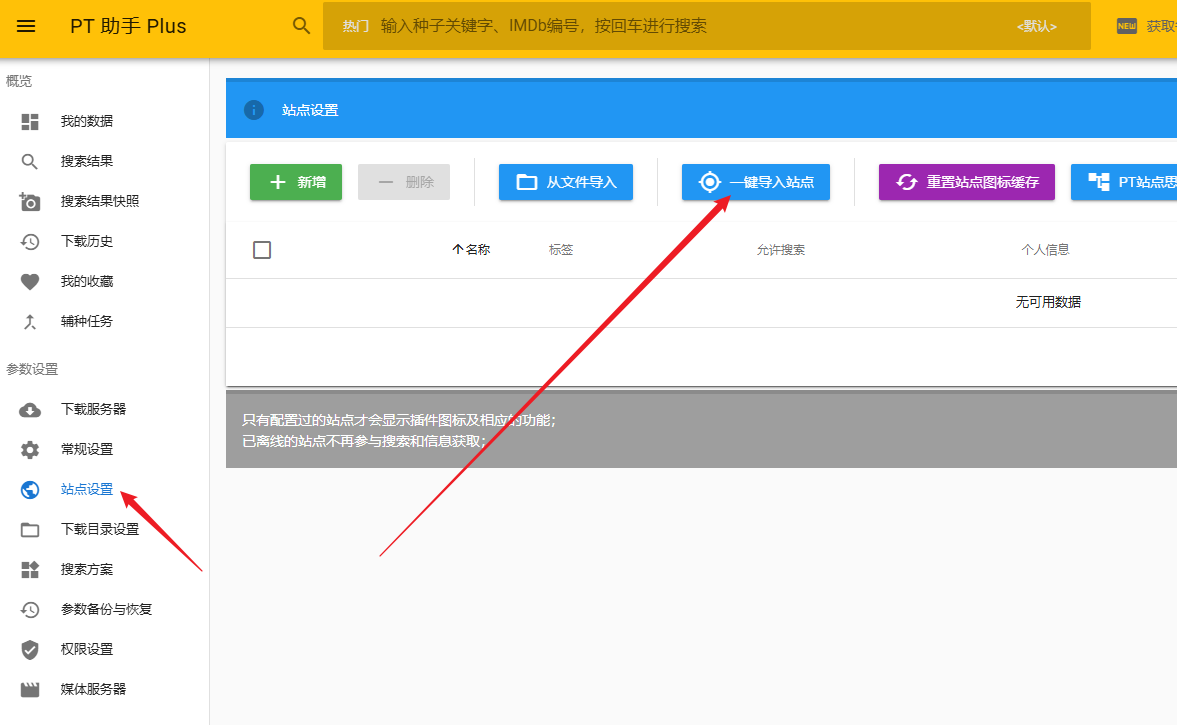
Task: Open 我的数据 dashboard from sidebar
Action: (86, 121)
